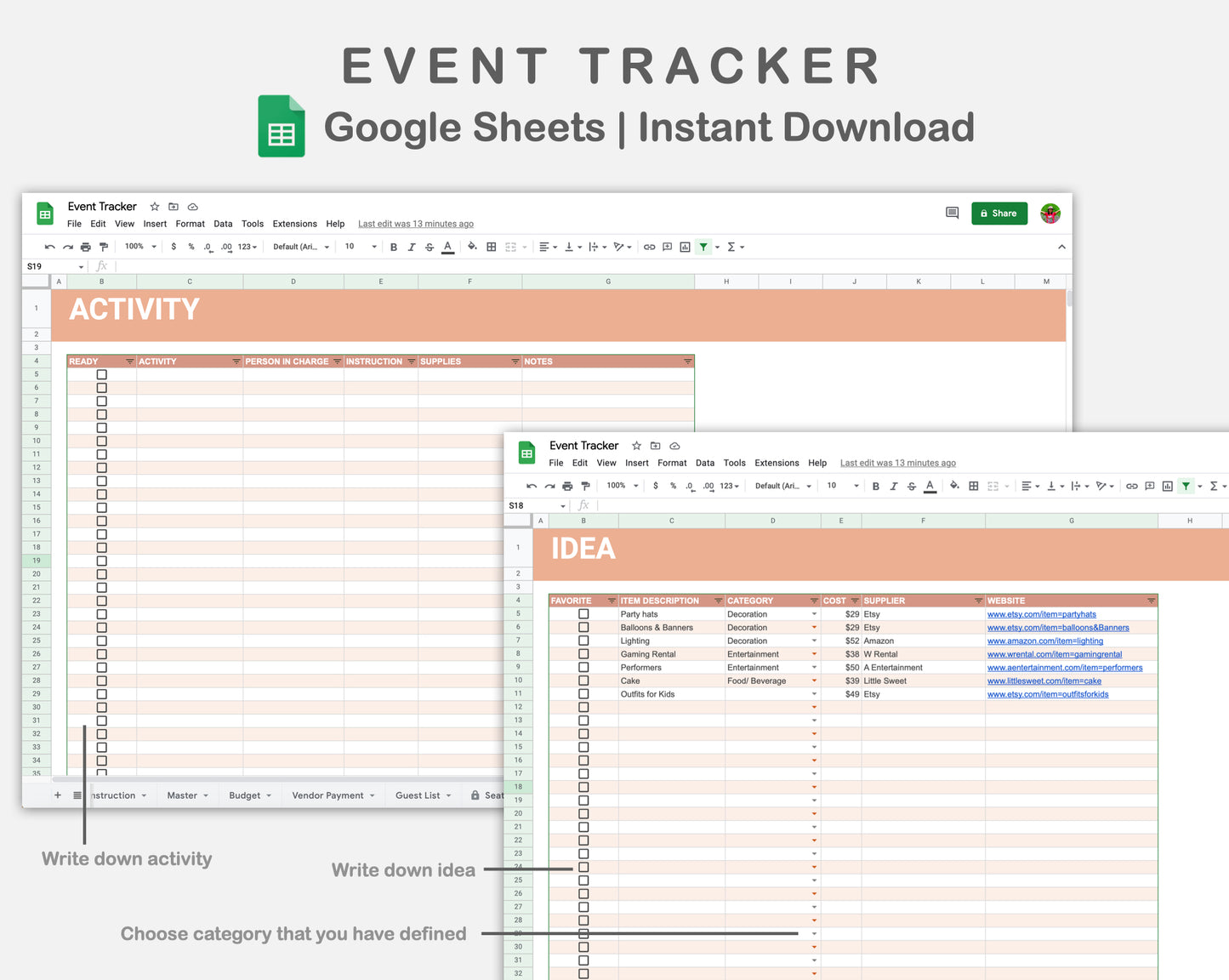The width and height of the screenshot is (1229, 980).
Task: Open the Extensions menu
Action: (x=295, y=224)
